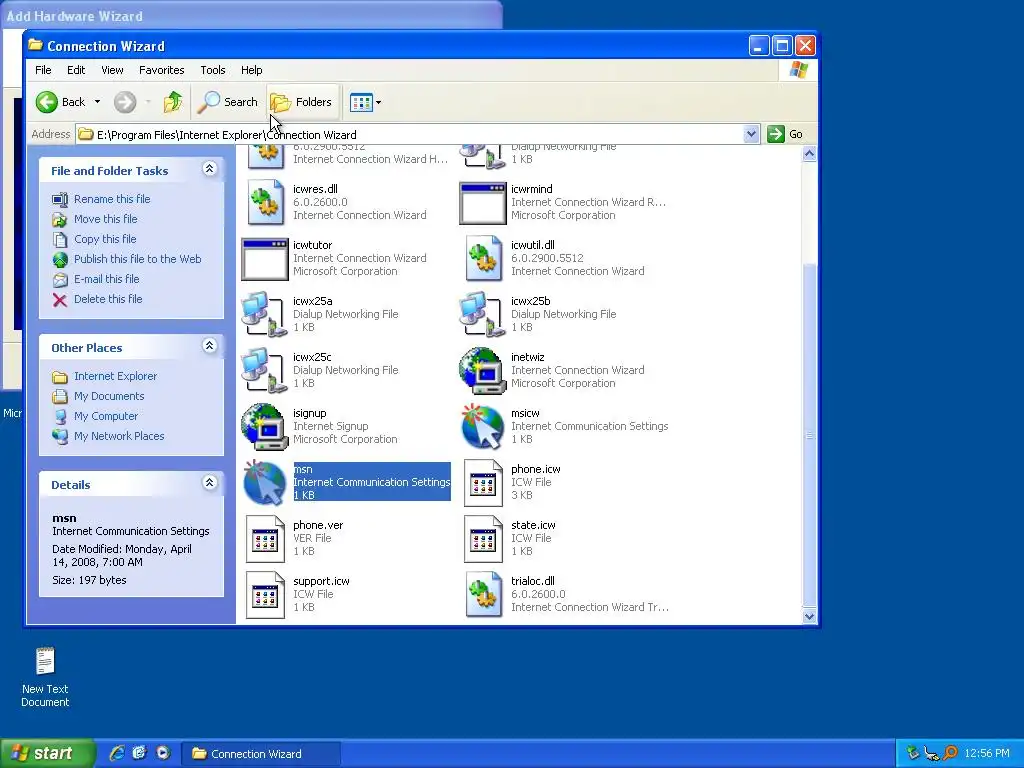Select the icwtutor application icon
1024x768 pixels.
[264, 259]
